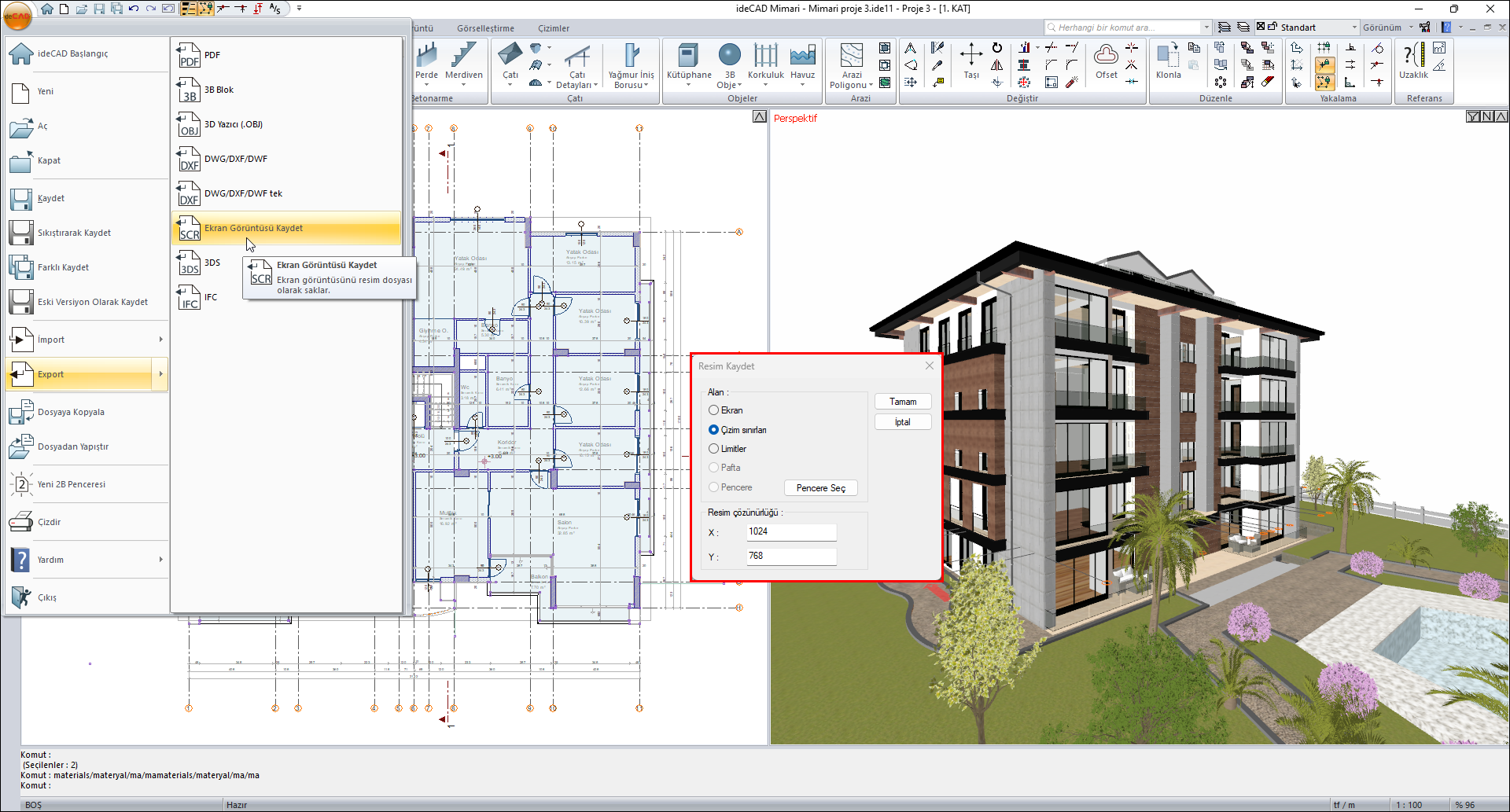Expand the 3B Obje dropdown
The height and width of the screenshot is (812, 1510).
click(x=740, y=85)
